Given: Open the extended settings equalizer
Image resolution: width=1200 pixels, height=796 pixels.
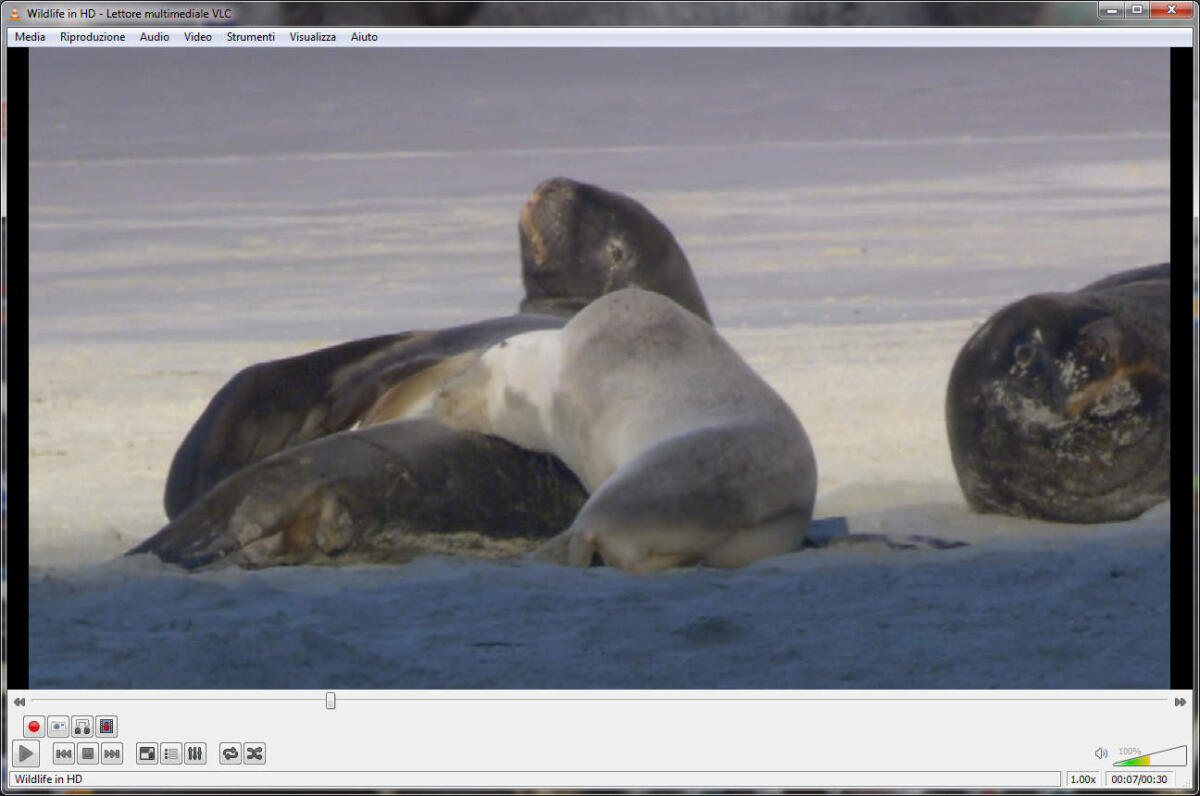Looking at the screenshot, I should click(x=194, y=753).
